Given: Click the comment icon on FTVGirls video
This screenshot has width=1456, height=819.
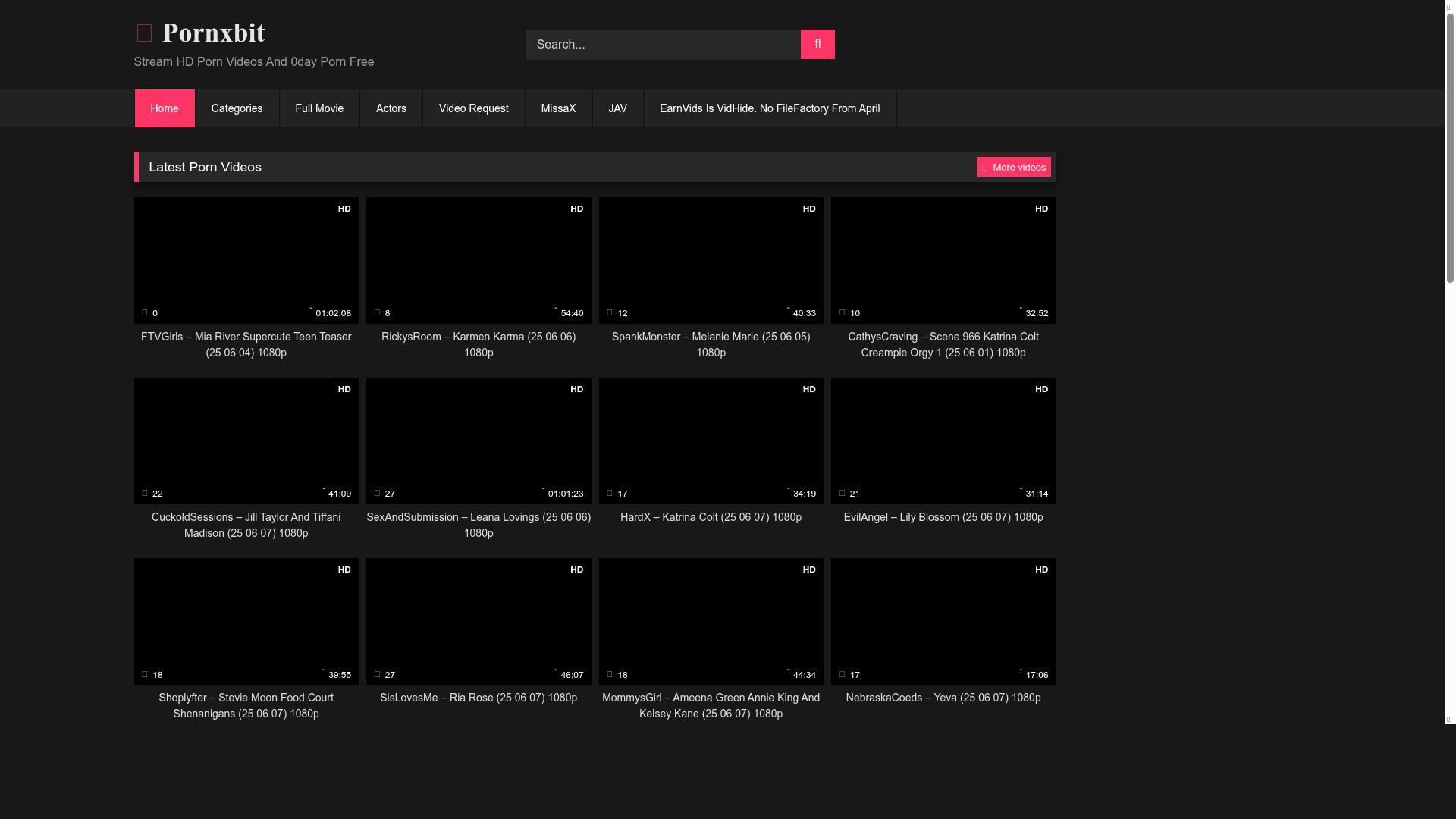Looking at the screenshot, I should click(x=145, y=312).
